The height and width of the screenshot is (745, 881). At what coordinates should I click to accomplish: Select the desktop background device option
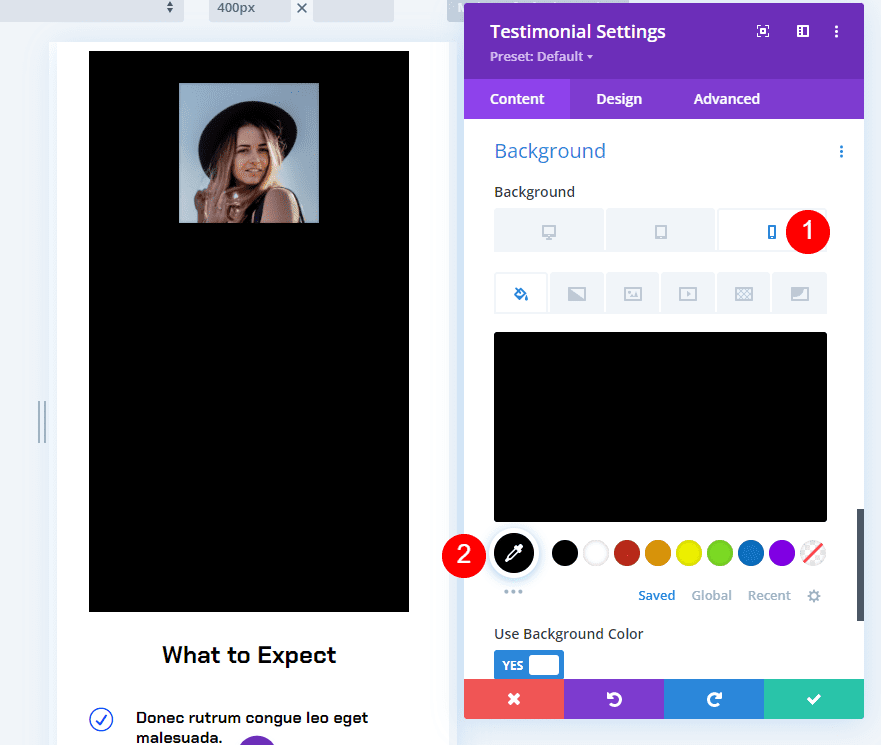coord(548,230)
